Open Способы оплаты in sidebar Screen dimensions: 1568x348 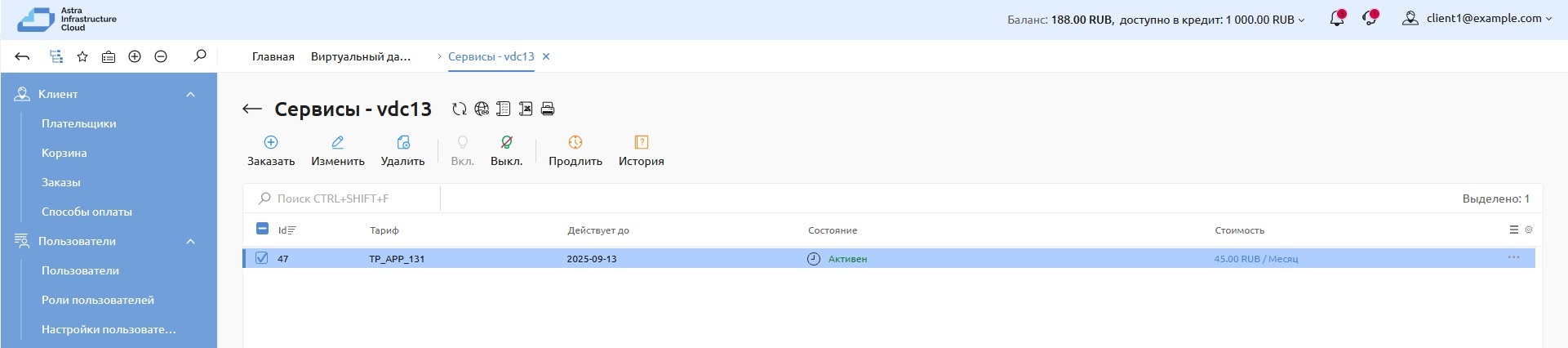pos(87,212)
